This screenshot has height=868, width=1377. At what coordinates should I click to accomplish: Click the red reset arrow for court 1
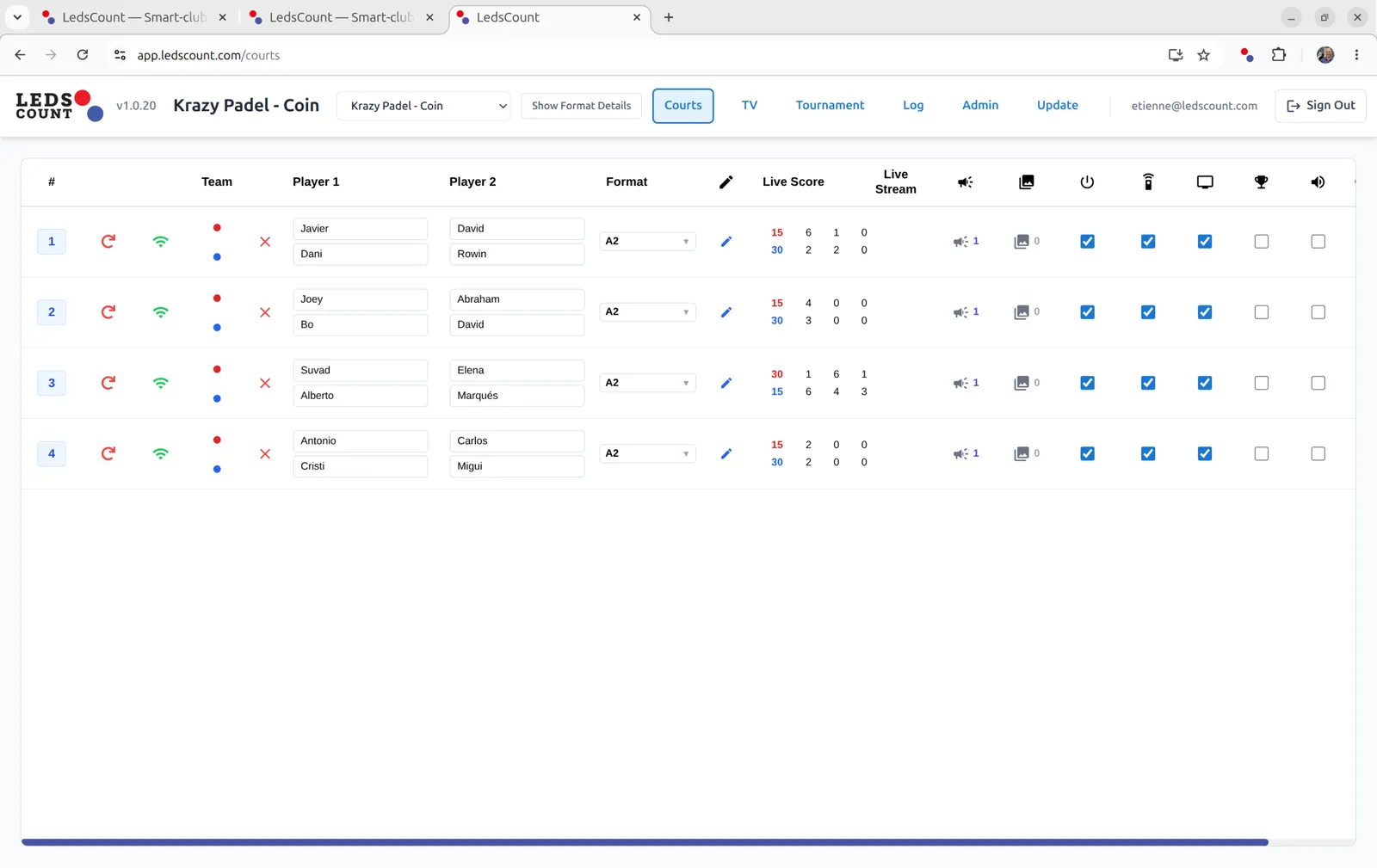tap(108, 242)
